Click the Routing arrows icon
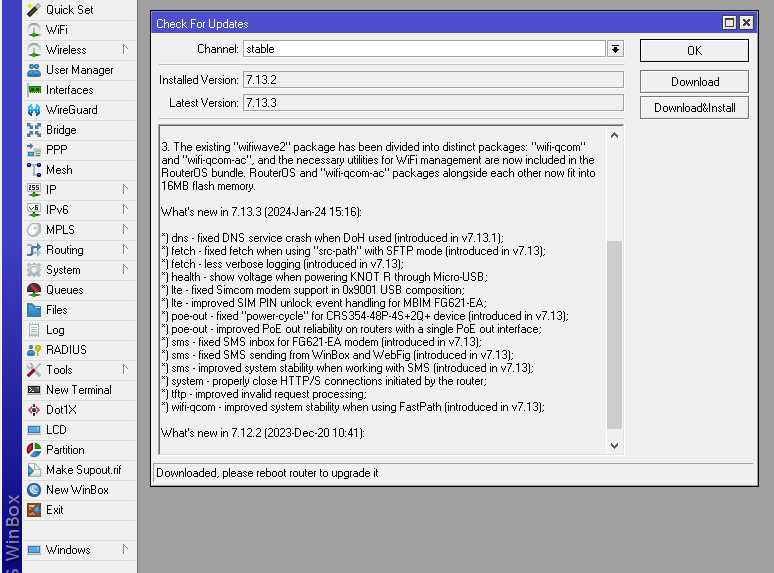 coord(34,250)
